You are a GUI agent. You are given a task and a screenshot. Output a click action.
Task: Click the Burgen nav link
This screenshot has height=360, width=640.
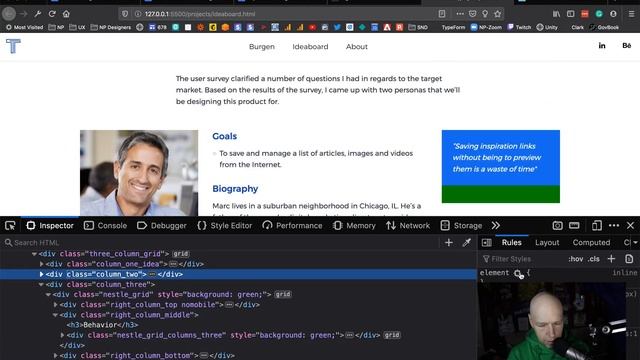pyautogui.click(x=262, y=47)
